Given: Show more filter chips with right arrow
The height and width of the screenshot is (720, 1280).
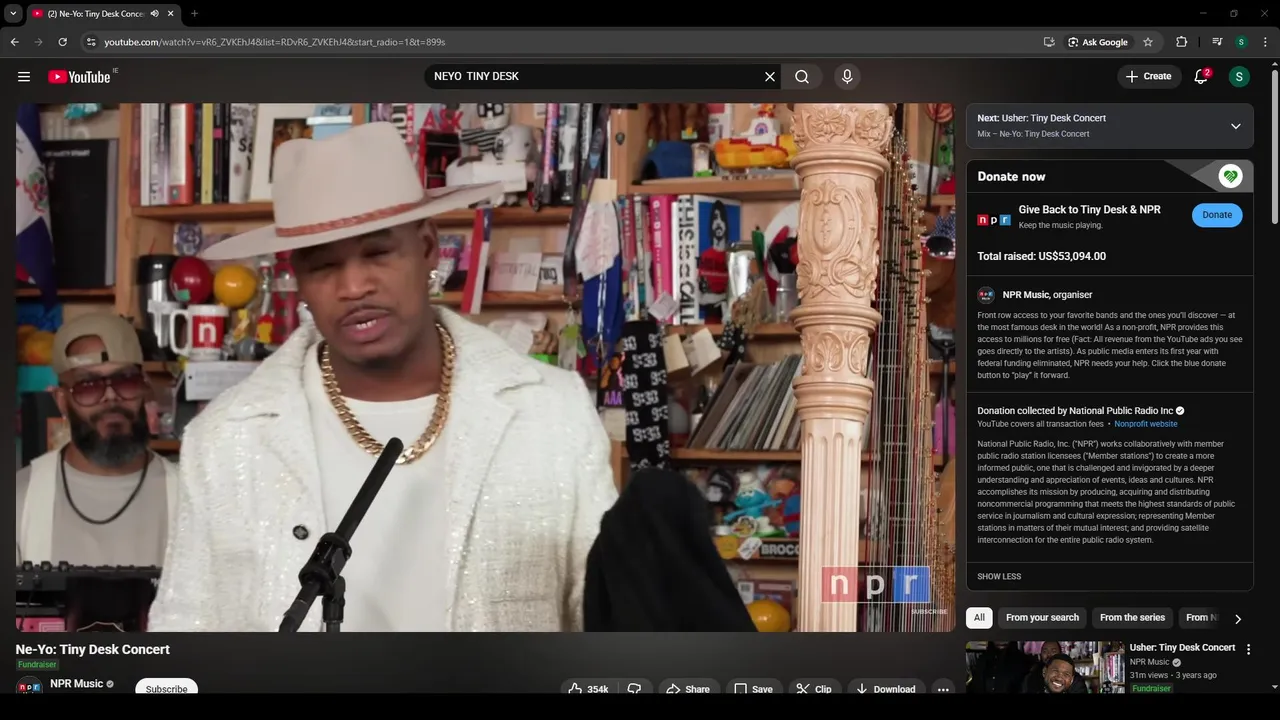Looking at the screenshot, I should (x=1238, y=619).
